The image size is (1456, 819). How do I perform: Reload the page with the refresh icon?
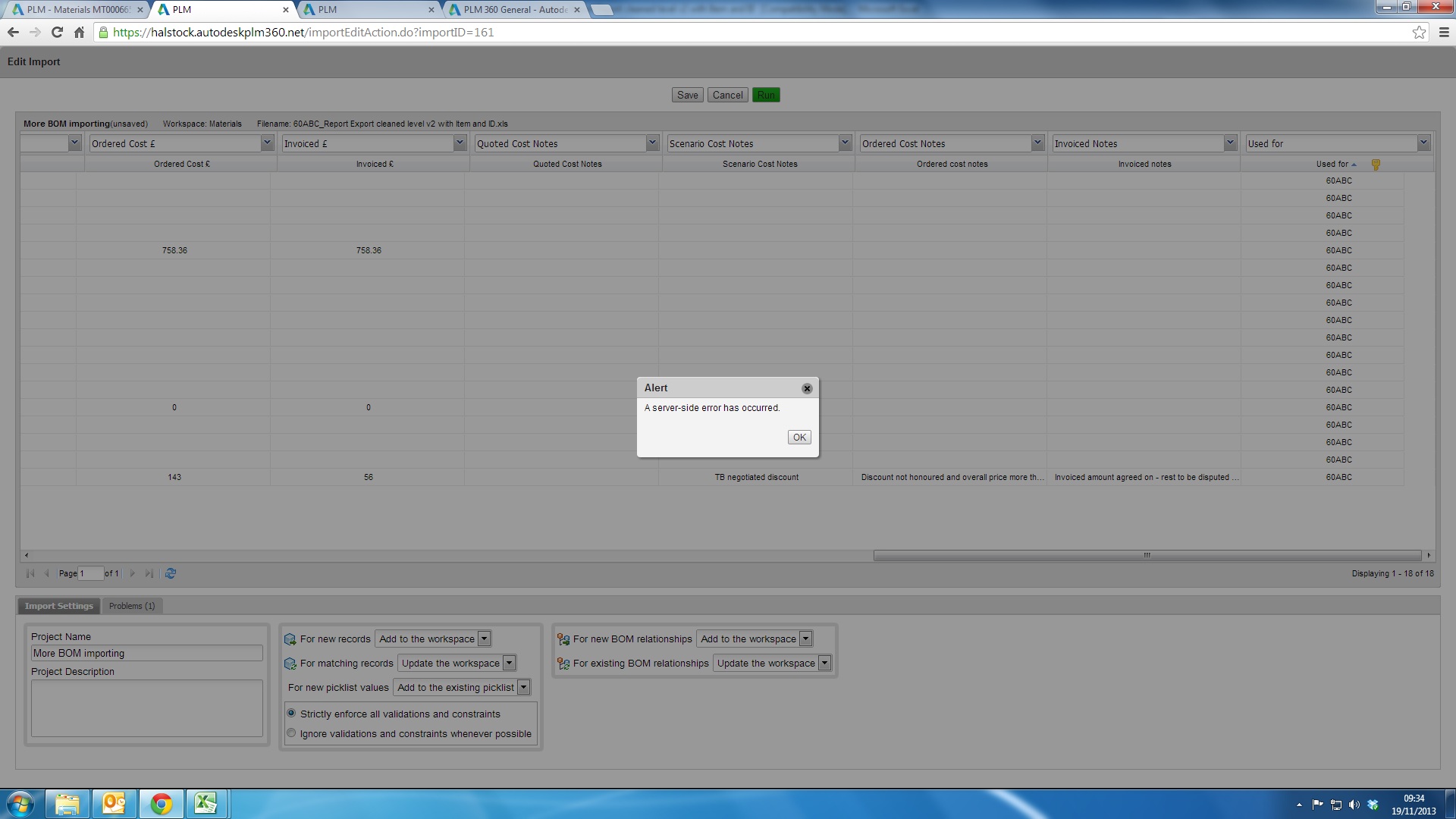[x=57, y=33]
